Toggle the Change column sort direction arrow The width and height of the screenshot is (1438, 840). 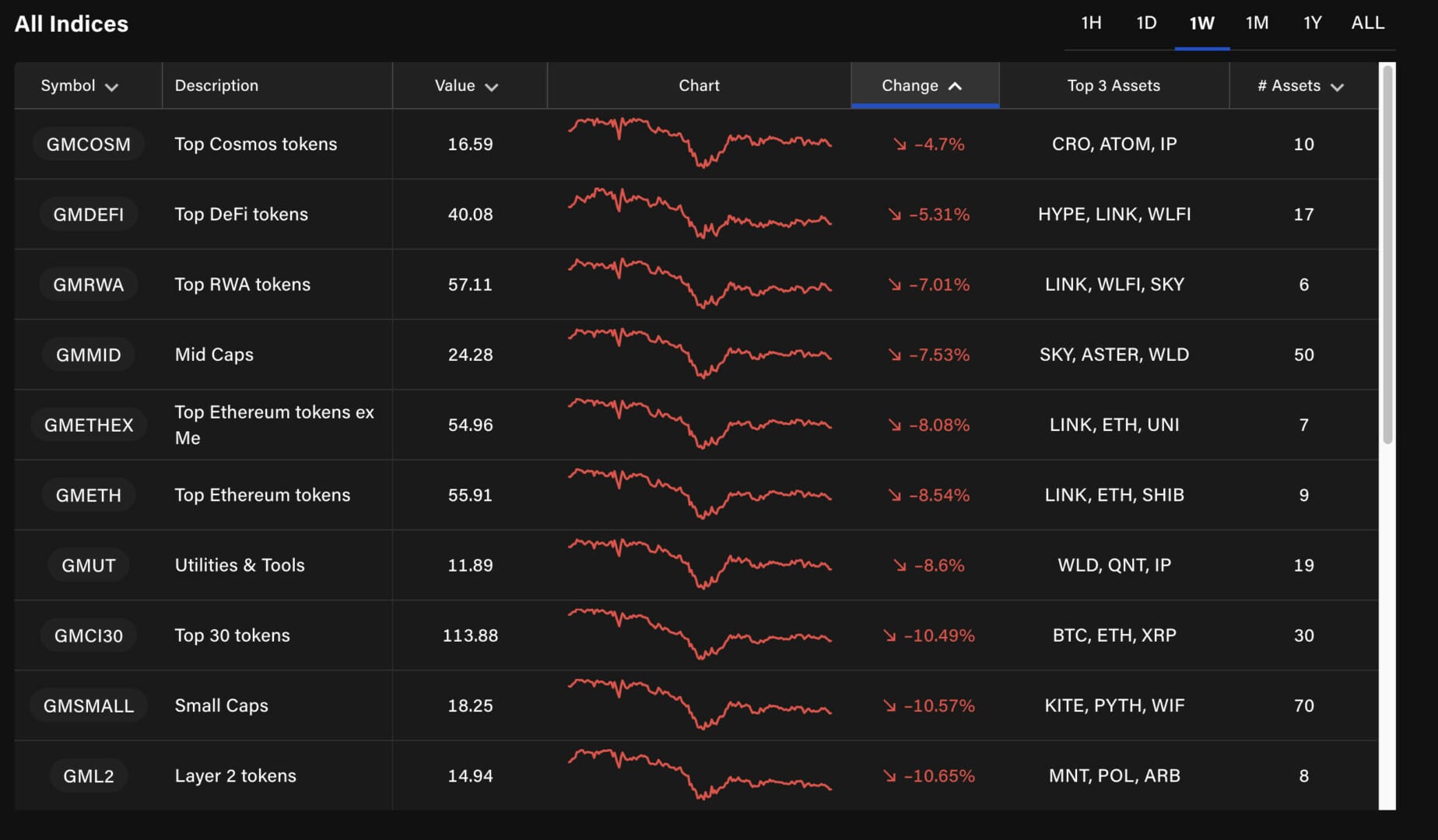(955, 86)
